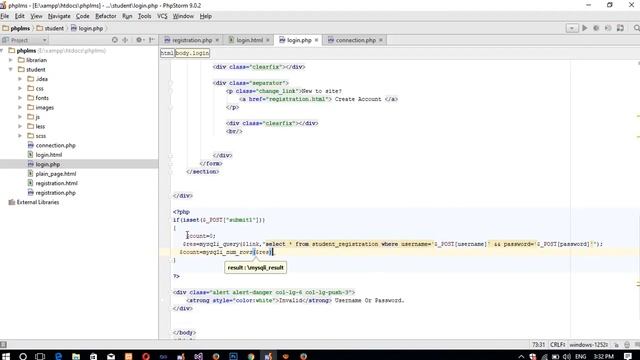Open the File menu
640x360 pixels.
click(5, 16)
